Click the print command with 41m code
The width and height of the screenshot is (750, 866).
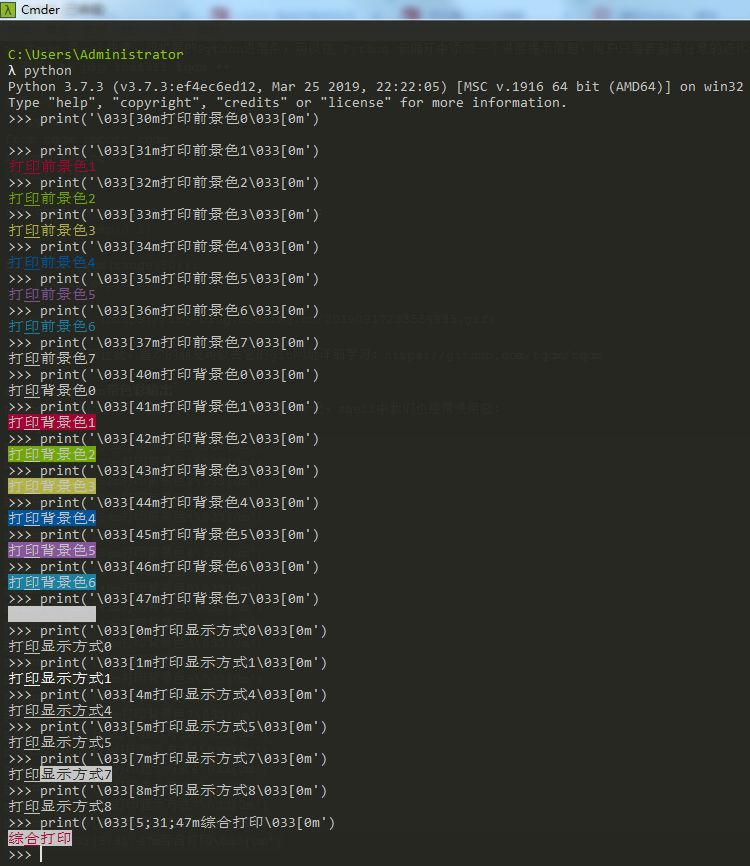pos(163,407)
